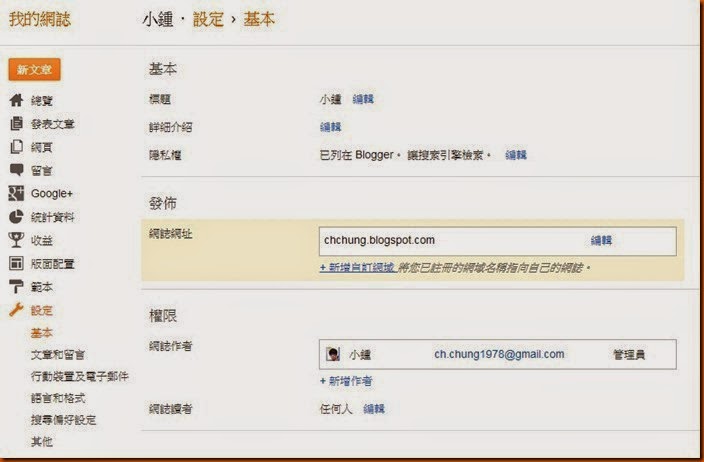Image resolution: width=704 pixels, height=462 pixels.
Task: Click 編輯 next to 詳細介紹
Action: pos(330,127)
